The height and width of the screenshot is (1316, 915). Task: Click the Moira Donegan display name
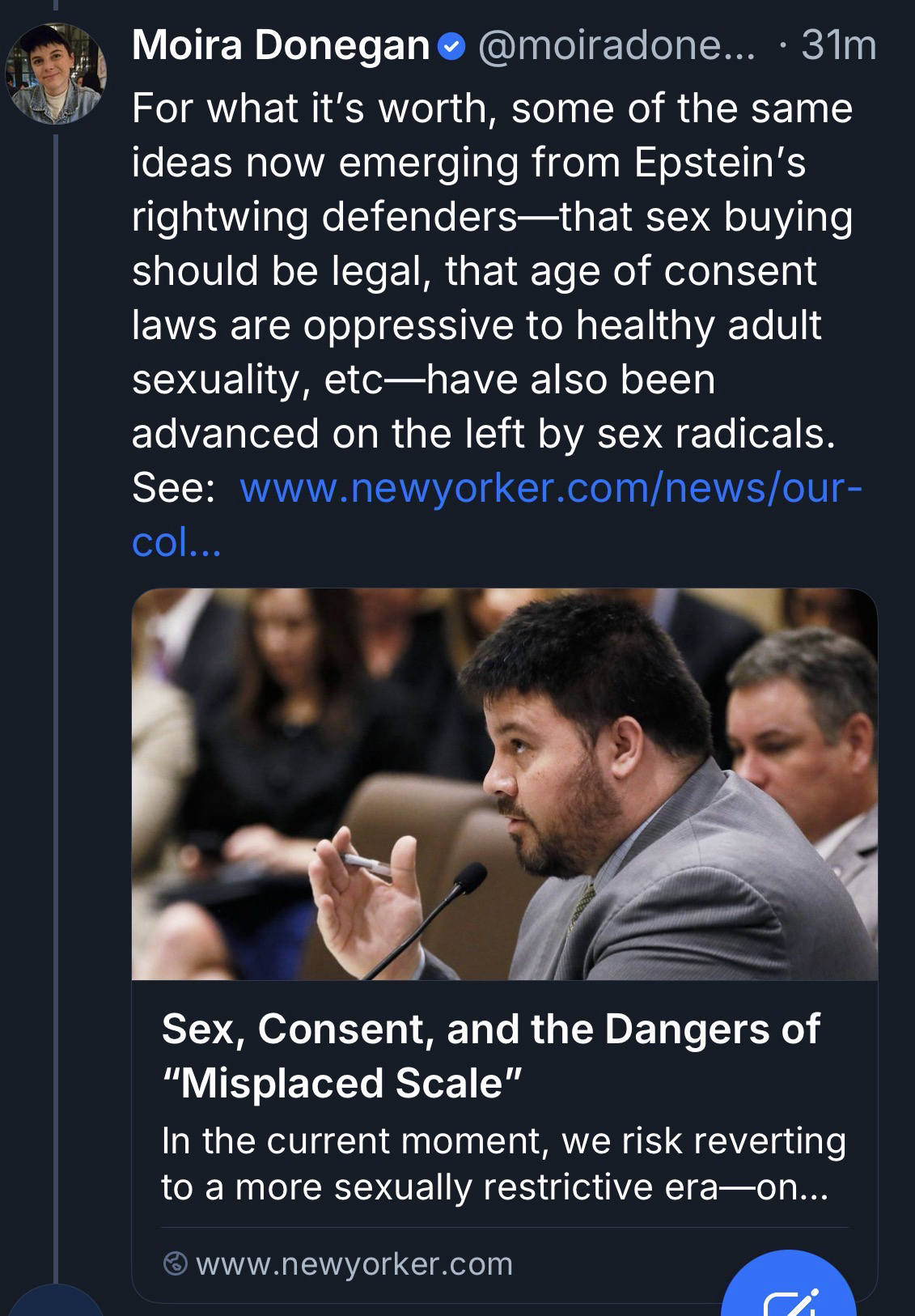280,46
